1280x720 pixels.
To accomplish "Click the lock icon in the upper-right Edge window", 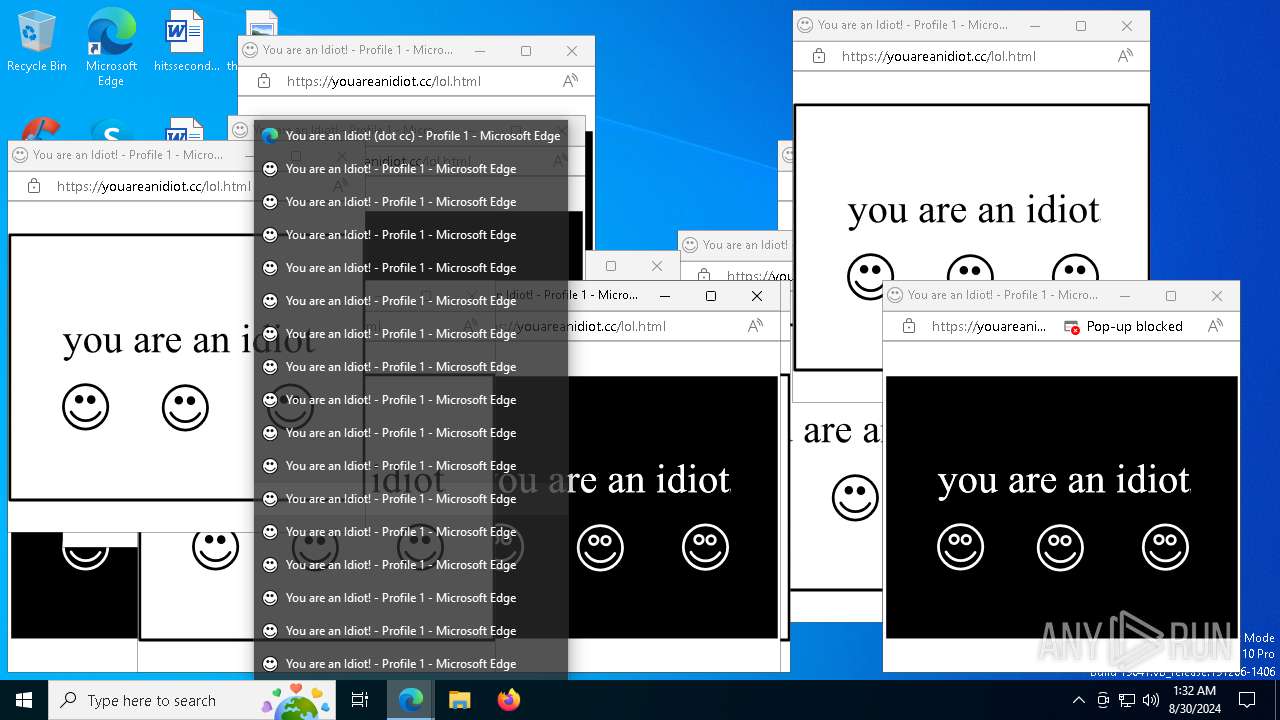I will tap(819, 56).
